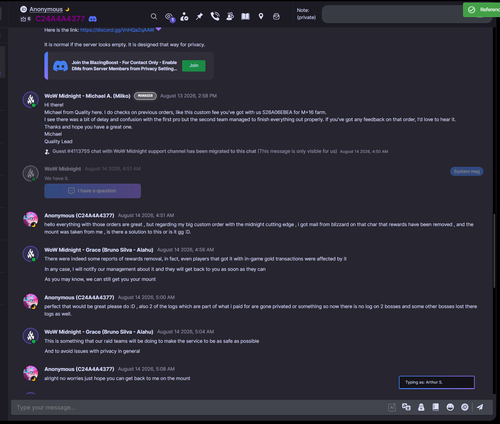The width and height of the screenshot is (500, 424).
Task: Open the discord.gg invite link
Action: 117,30
